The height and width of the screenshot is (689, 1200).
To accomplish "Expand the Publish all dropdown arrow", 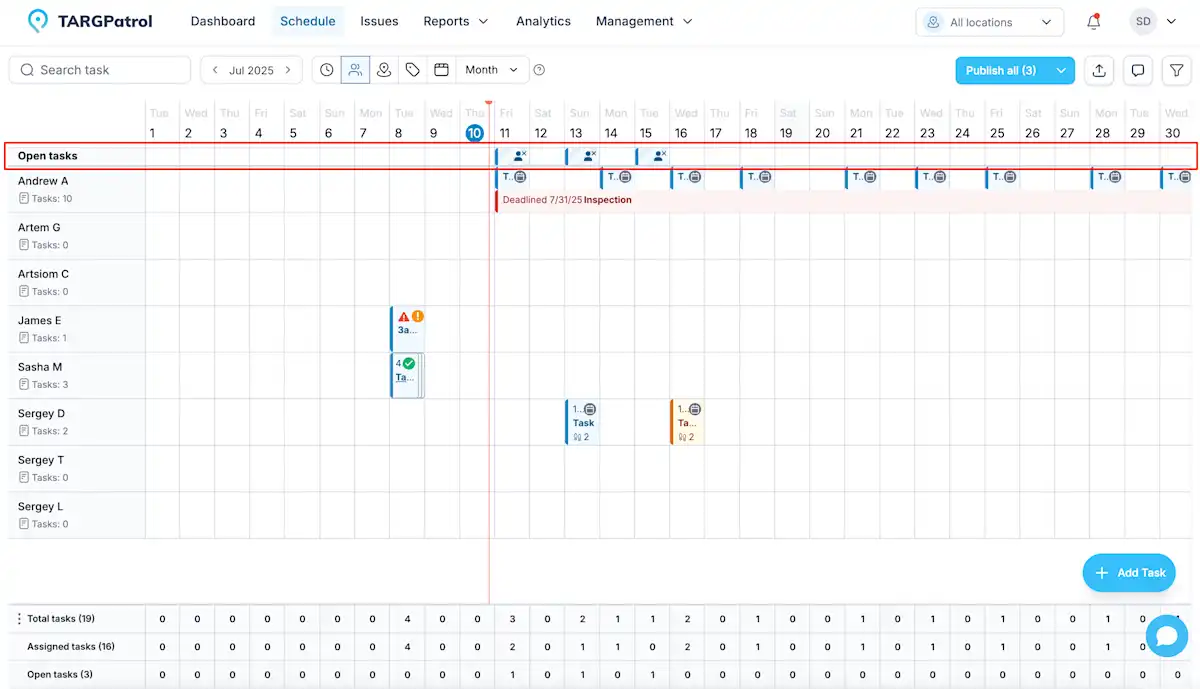I will click(x=1061, y=70).
